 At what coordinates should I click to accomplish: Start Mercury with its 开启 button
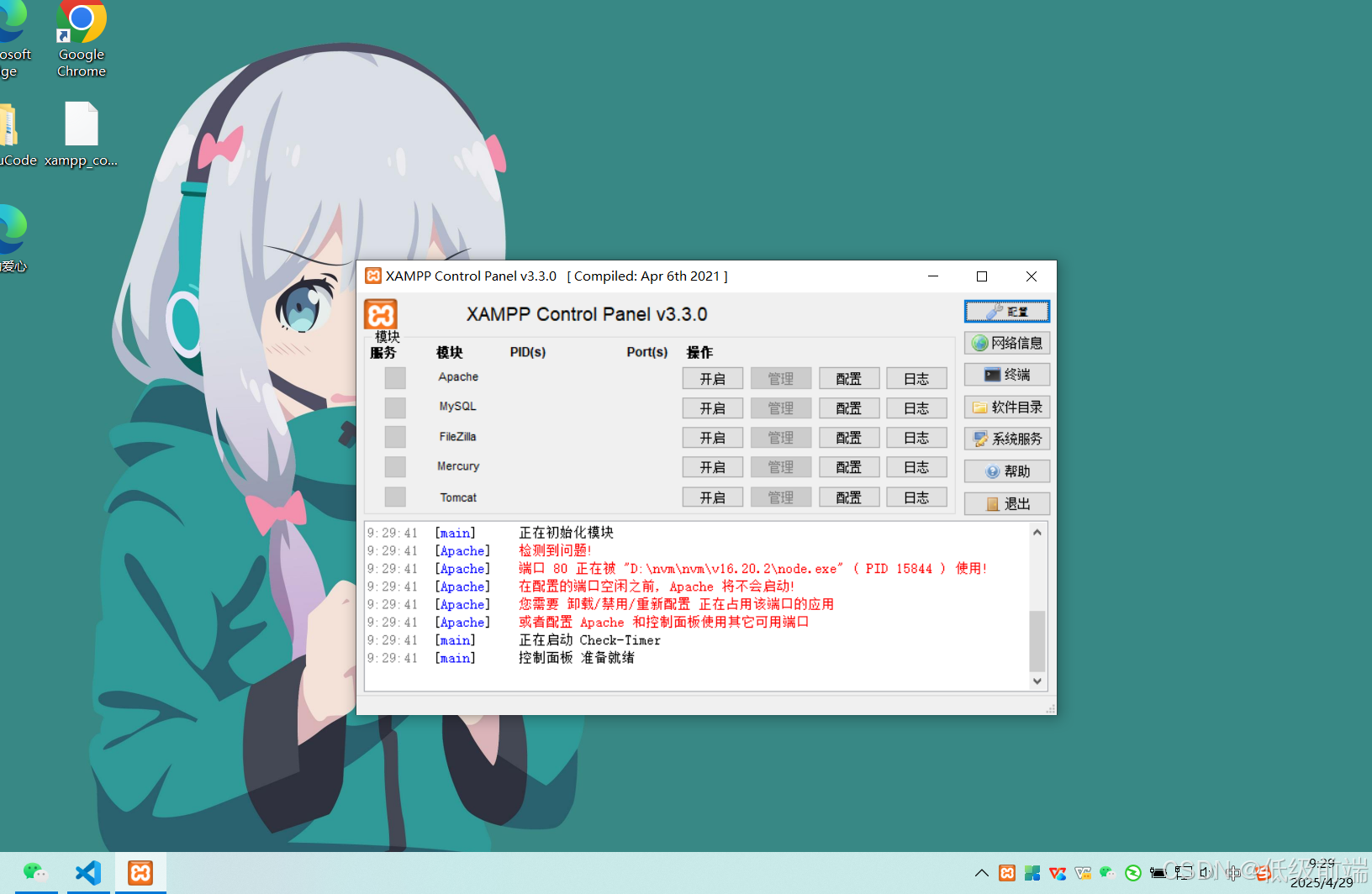click(x=713, y=467)
